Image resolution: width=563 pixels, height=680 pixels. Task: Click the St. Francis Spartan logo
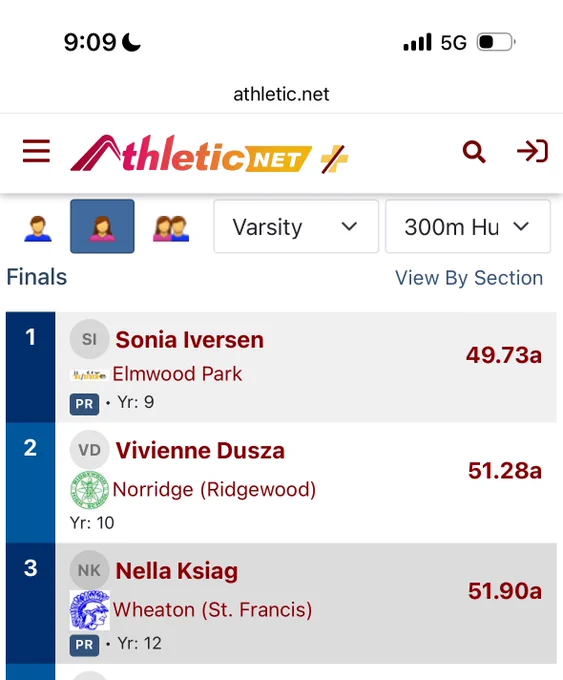pos(89,610)
